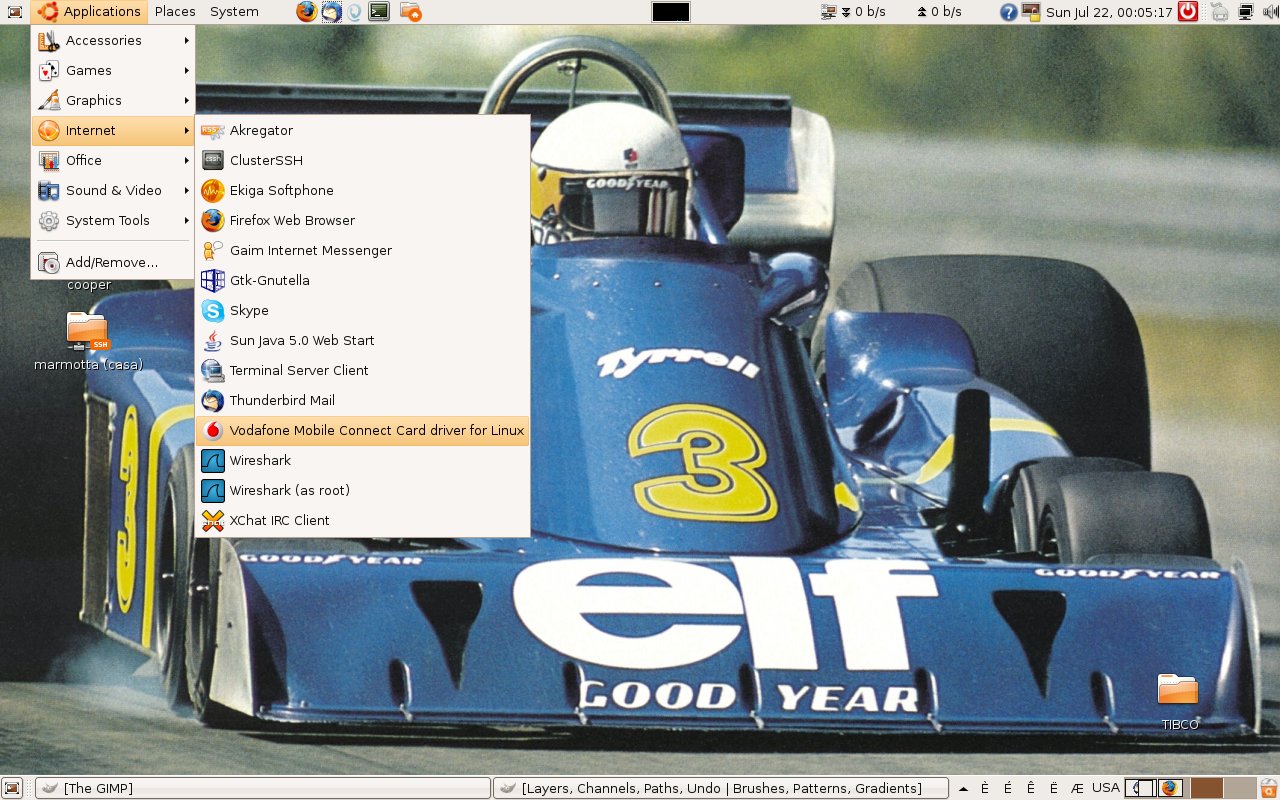1280x800 pixels.
Task: Expand the System Tools submenu
Action: click(x=113, y=220)
